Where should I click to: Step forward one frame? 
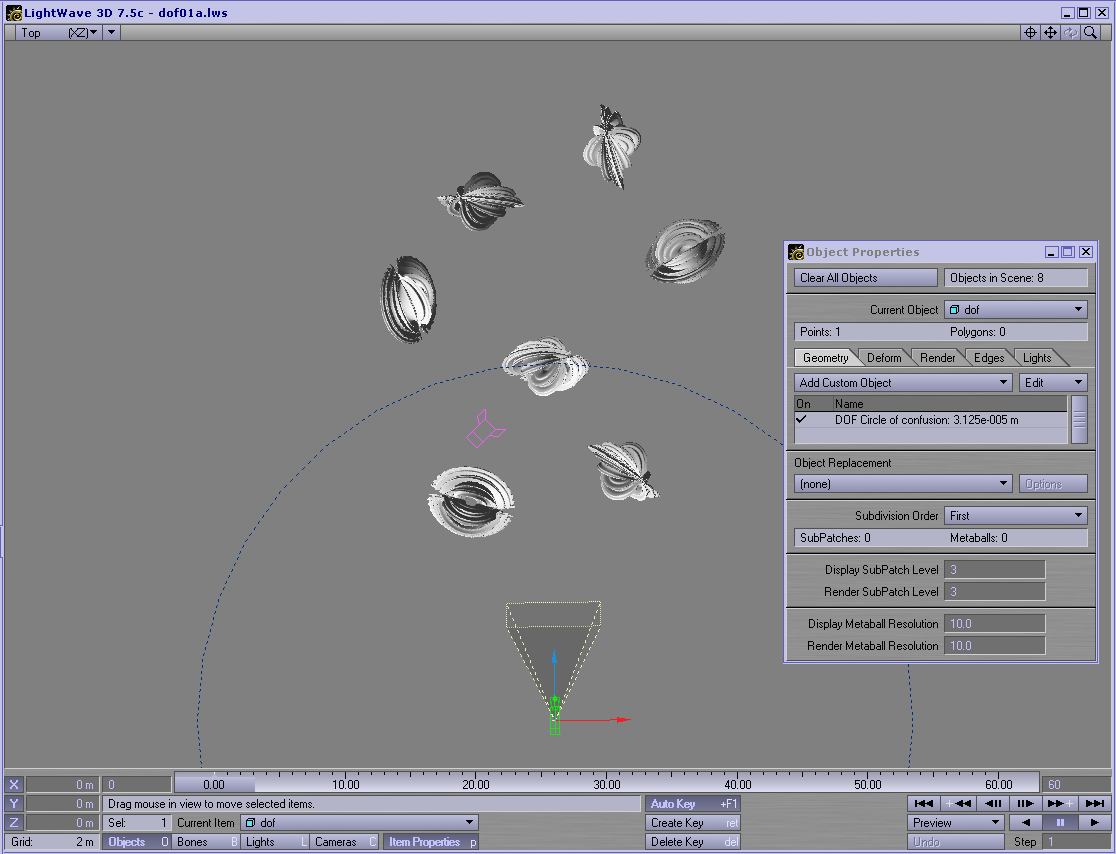(1026, 803)
